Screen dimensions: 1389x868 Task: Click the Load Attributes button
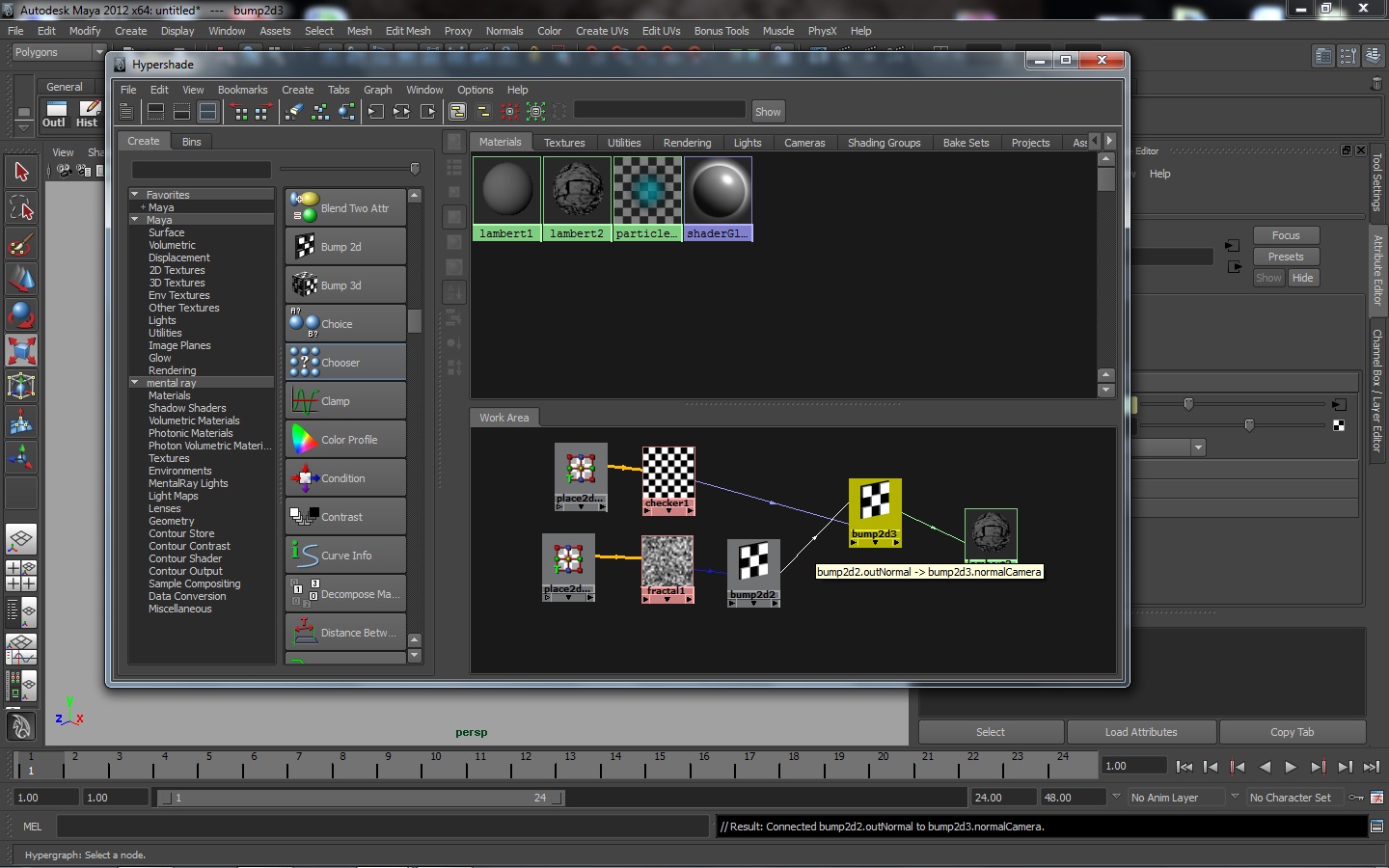(1141, 732)
